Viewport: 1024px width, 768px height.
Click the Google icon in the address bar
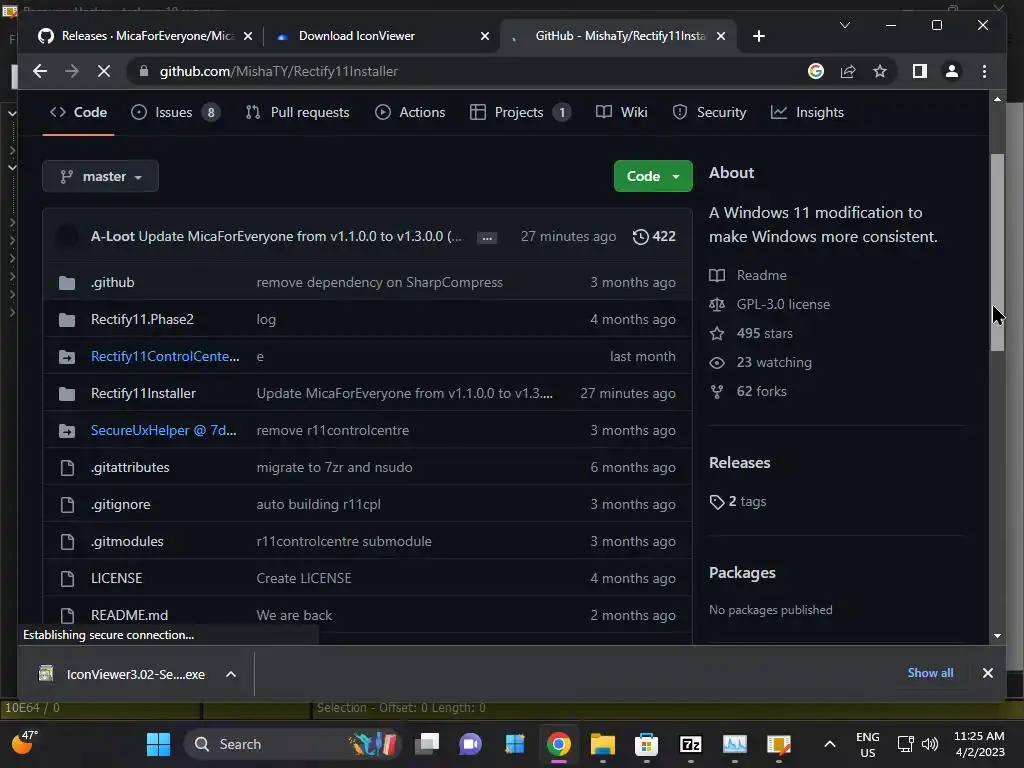coord(816,71)
